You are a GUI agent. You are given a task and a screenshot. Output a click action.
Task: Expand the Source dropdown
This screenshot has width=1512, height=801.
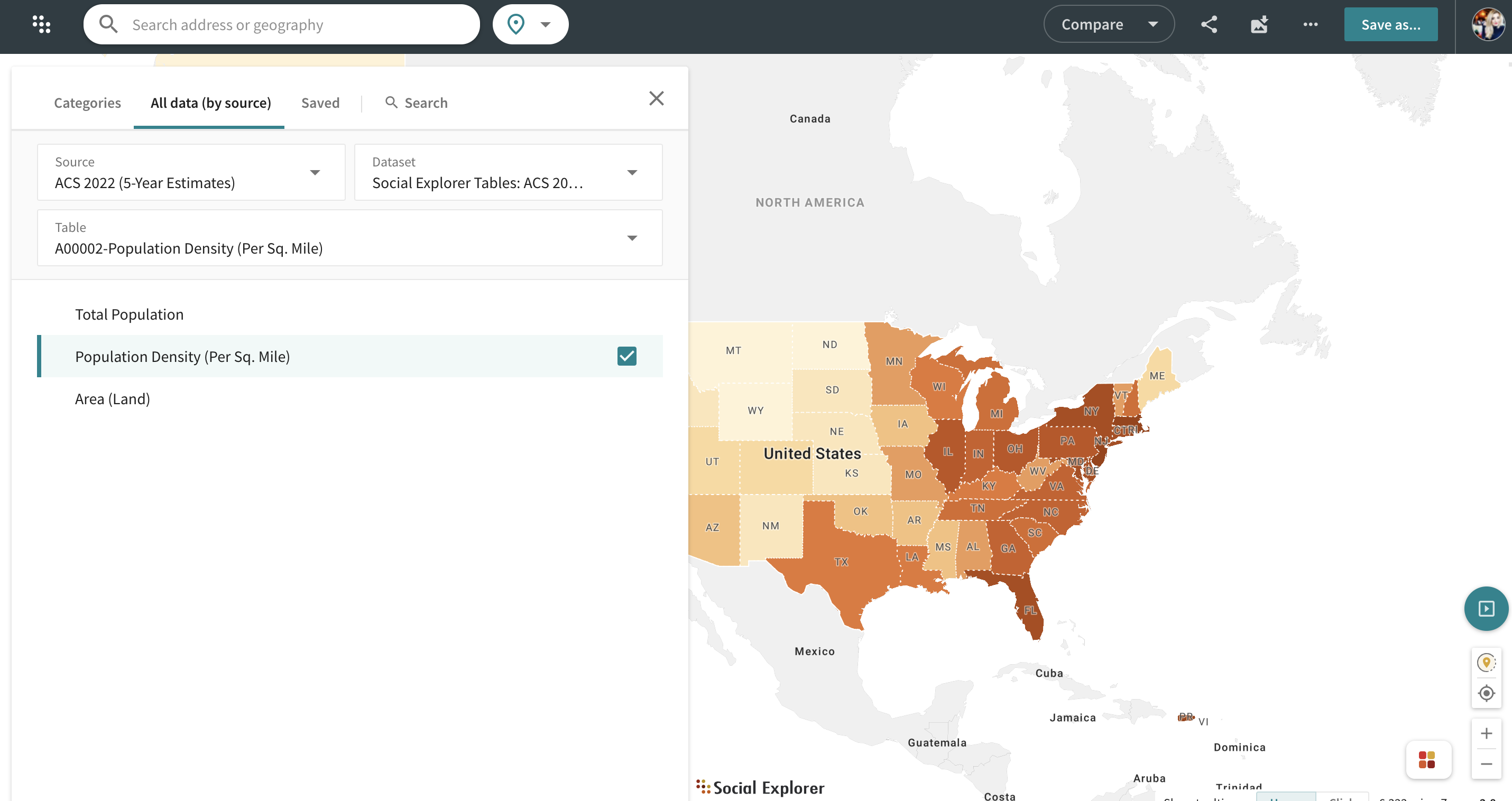coord(191,173)
